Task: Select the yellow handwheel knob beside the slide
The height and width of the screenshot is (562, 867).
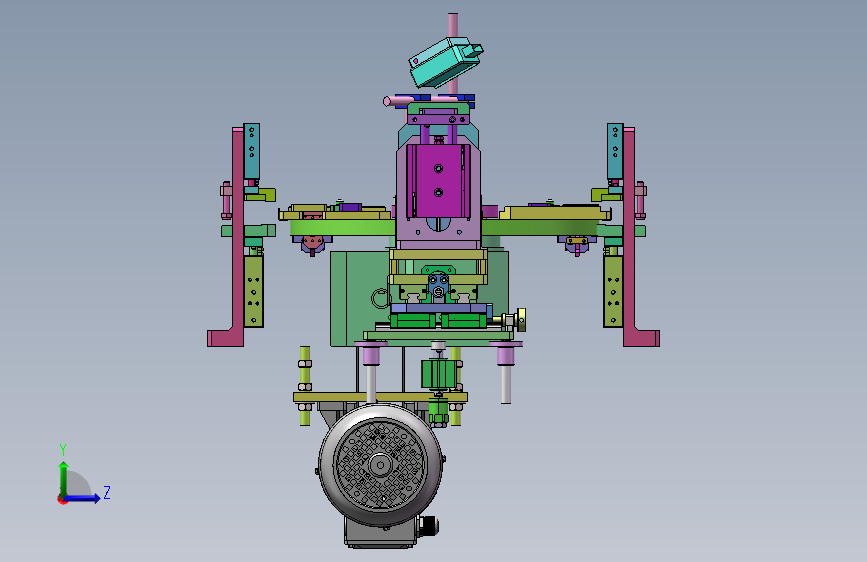Action: (521, 320)
